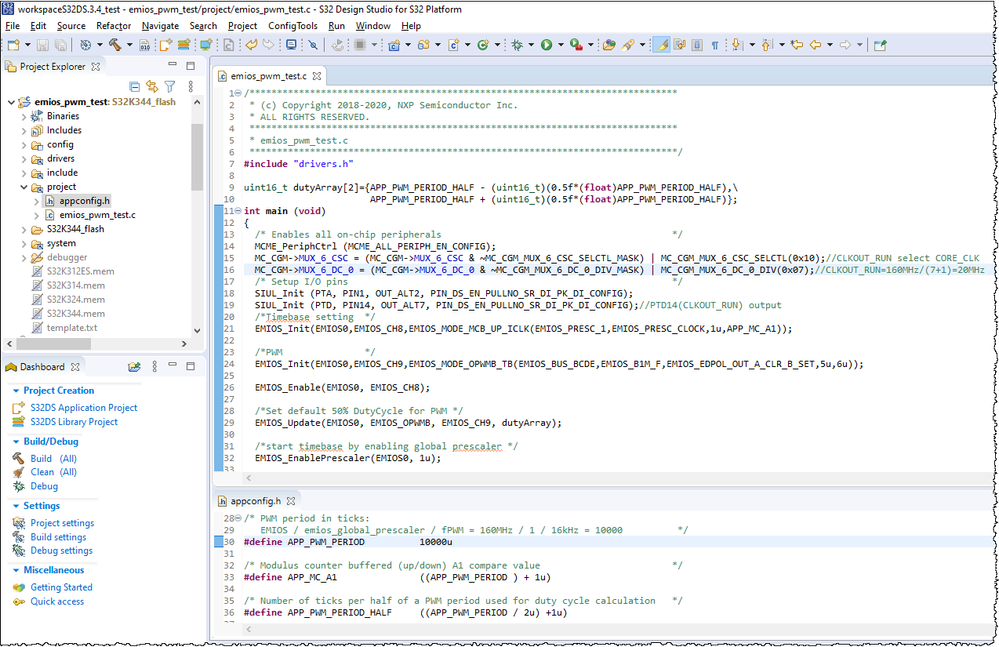Click the Back navigation yellow arrow

(815, 45)
